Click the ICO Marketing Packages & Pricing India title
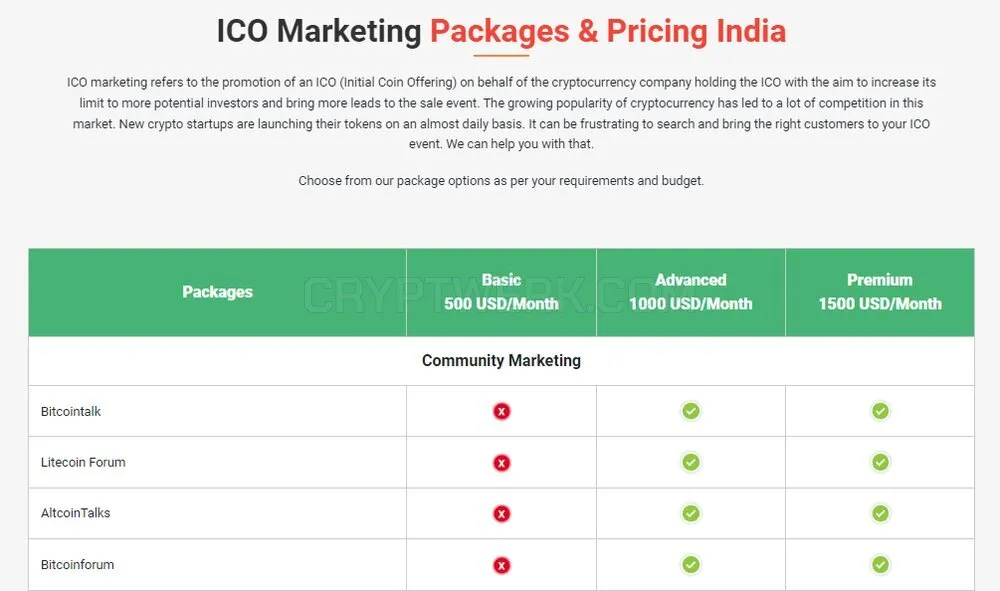Screen dimensions: 1000x591 point(501,31)
